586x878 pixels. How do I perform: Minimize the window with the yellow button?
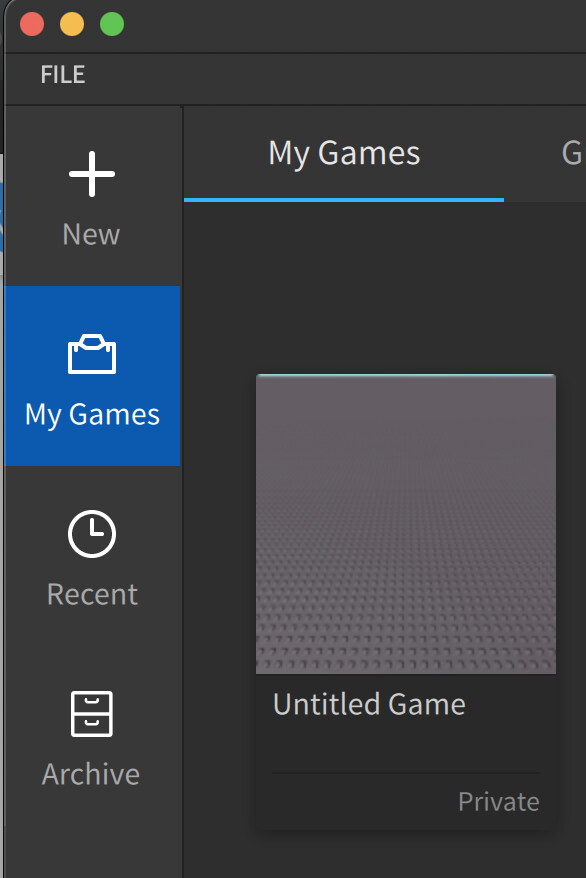point(72,24)
